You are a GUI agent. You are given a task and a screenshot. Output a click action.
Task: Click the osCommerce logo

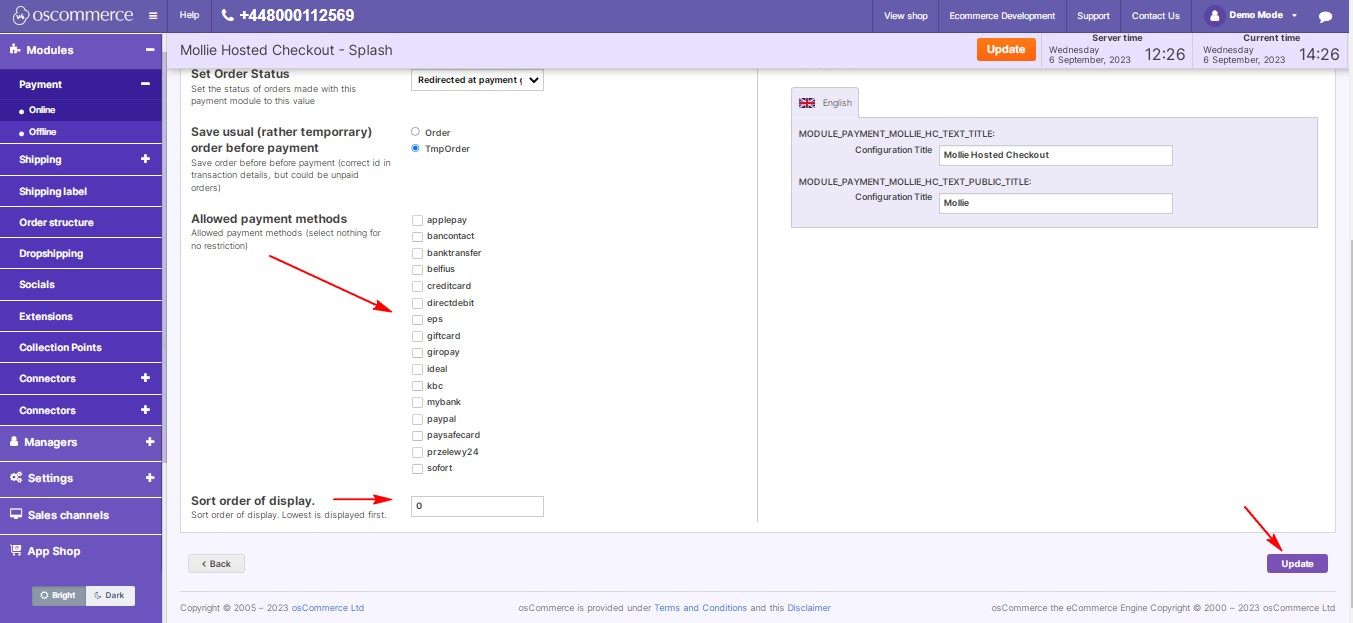coord(72,16)
